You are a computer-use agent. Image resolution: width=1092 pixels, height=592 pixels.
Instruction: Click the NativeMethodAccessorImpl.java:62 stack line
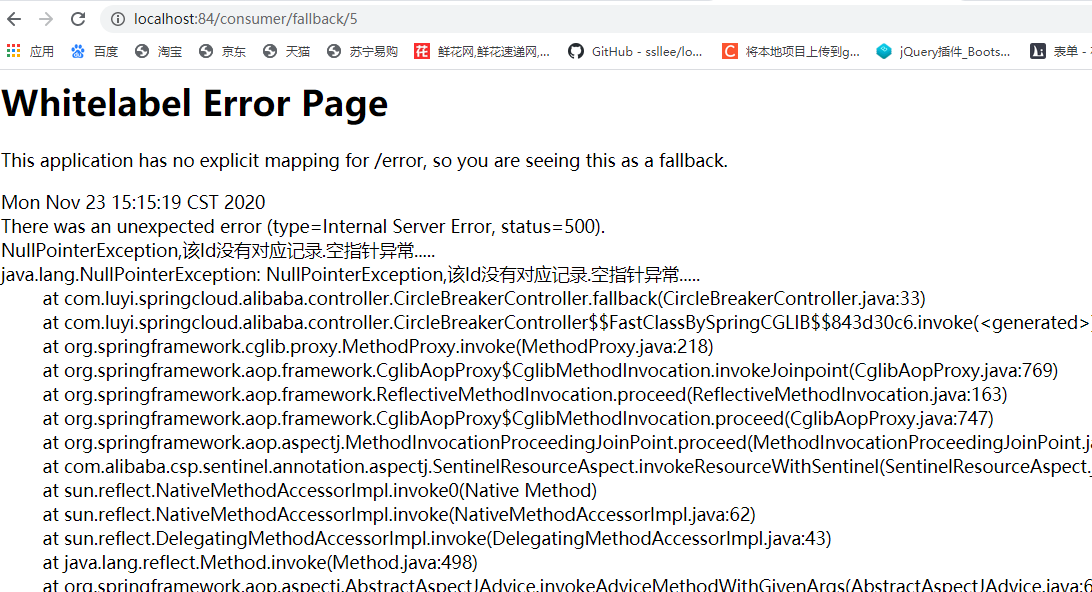[x=399, y=515]
